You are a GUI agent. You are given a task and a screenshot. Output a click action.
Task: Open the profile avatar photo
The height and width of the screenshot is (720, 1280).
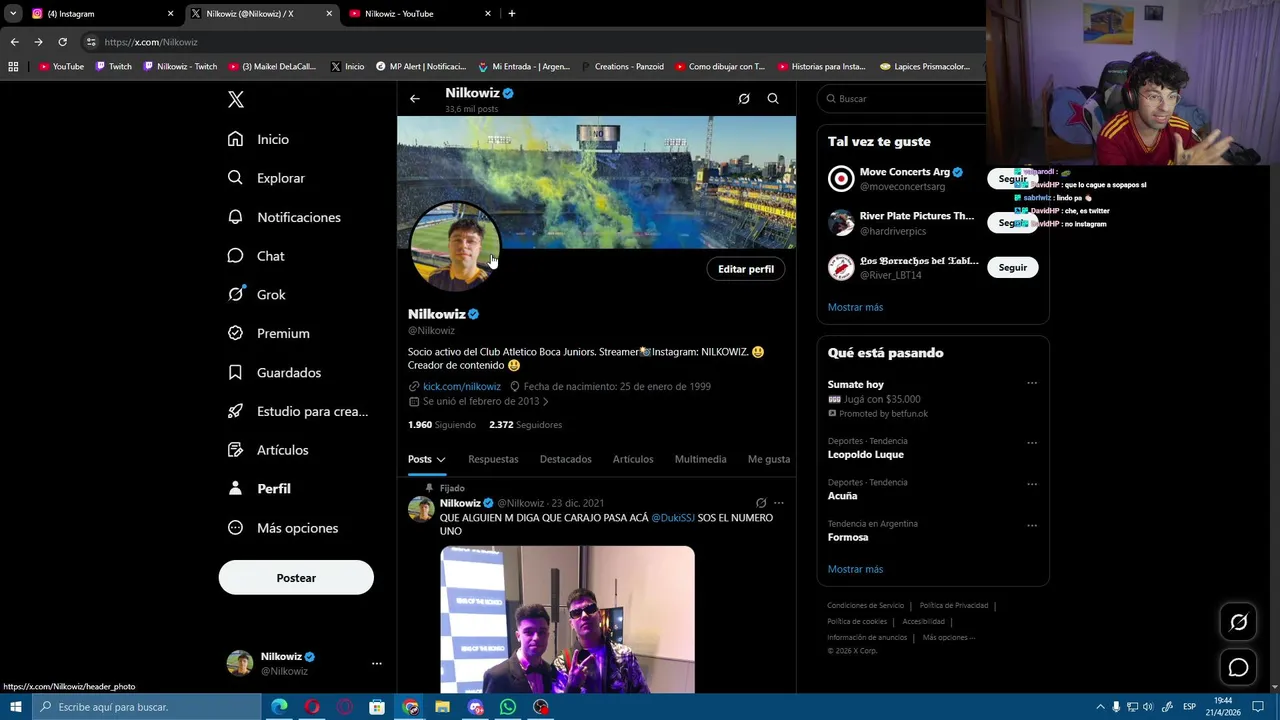coord(455,247)
